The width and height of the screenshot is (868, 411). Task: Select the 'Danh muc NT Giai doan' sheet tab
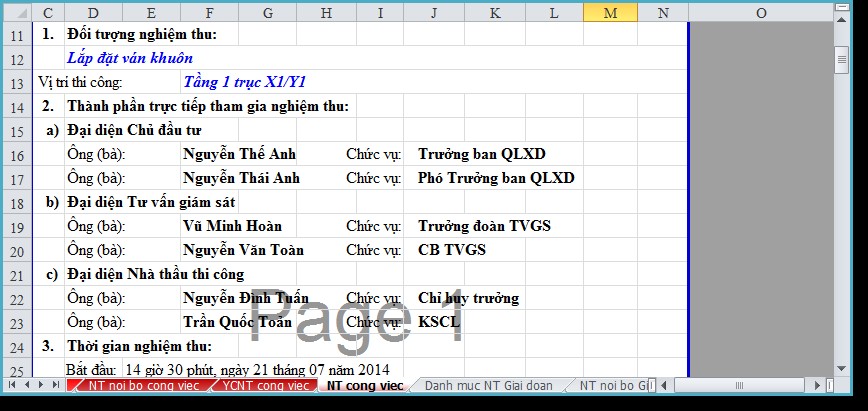[x=488, y=385]
